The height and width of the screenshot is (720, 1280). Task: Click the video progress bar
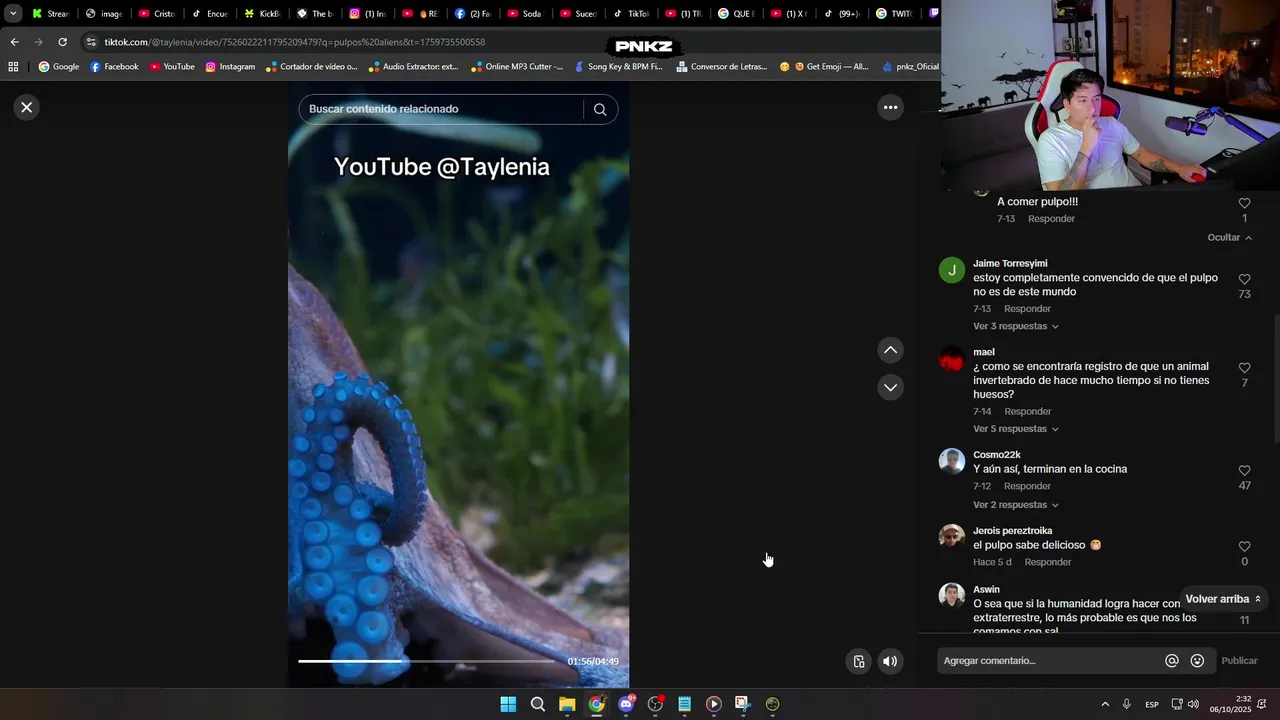click(428, 661)
